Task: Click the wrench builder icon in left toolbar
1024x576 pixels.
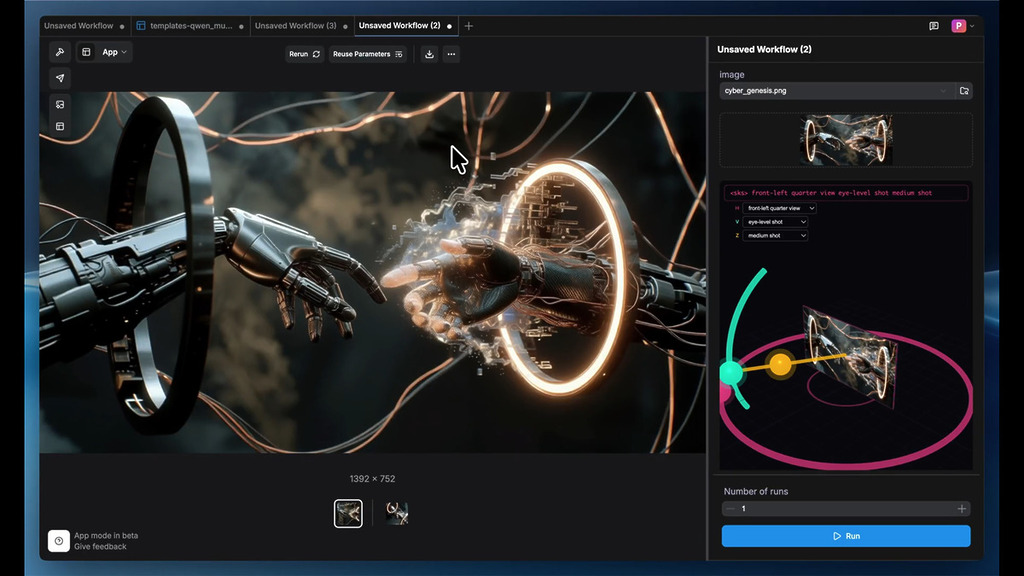Action: pos(60,52)
